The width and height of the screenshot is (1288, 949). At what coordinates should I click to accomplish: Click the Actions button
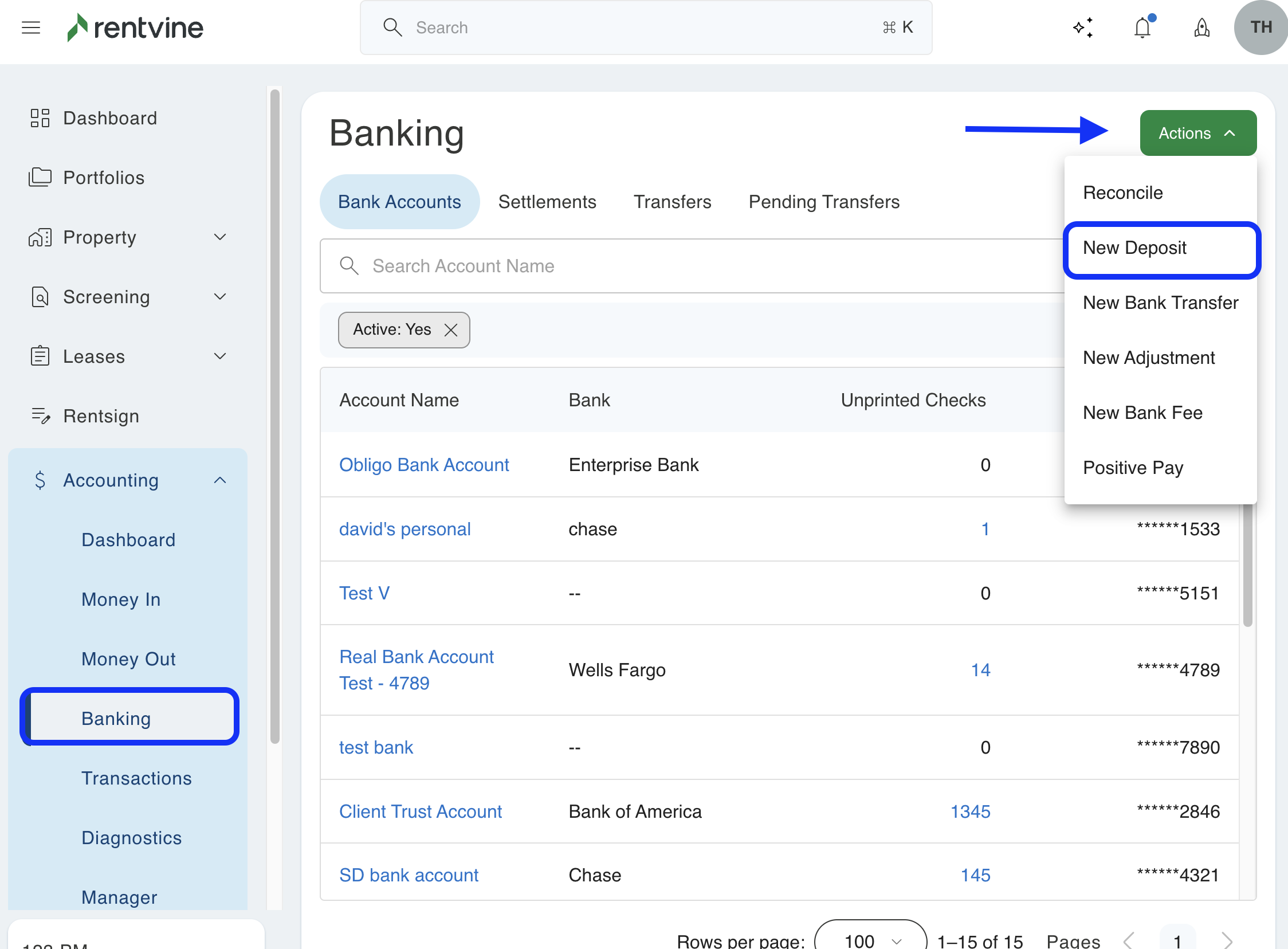(1197, 134)
